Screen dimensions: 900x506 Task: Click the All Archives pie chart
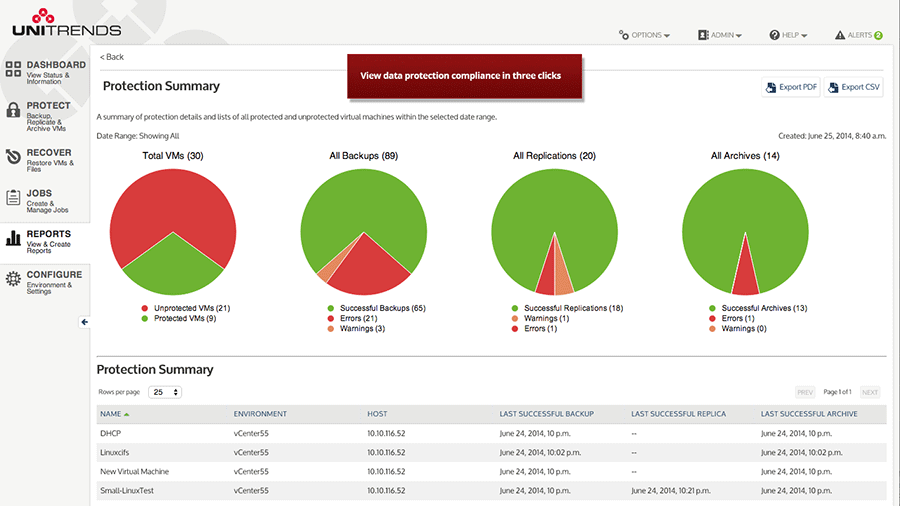[x=745, y=232]
